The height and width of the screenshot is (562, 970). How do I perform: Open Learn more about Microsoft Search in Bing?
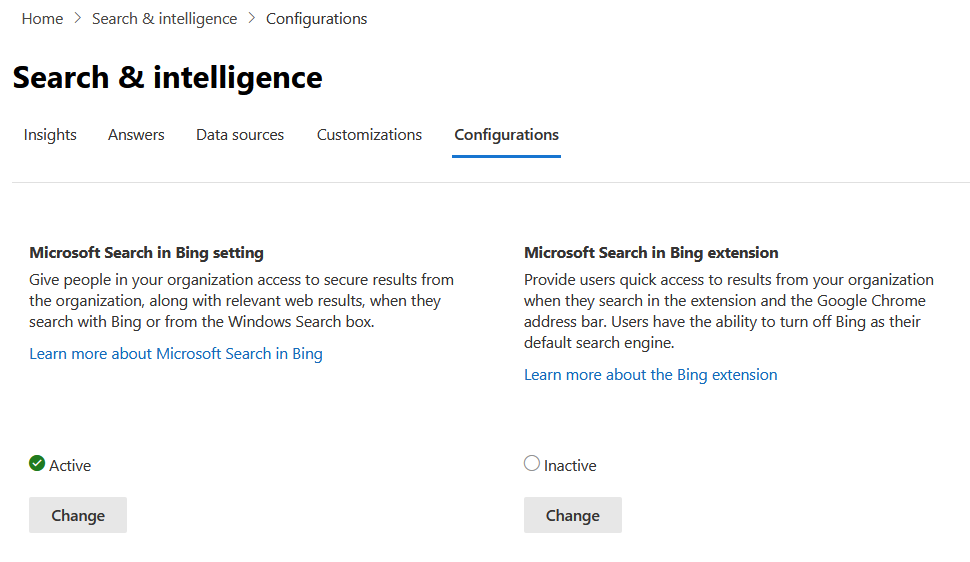[176, 353]
